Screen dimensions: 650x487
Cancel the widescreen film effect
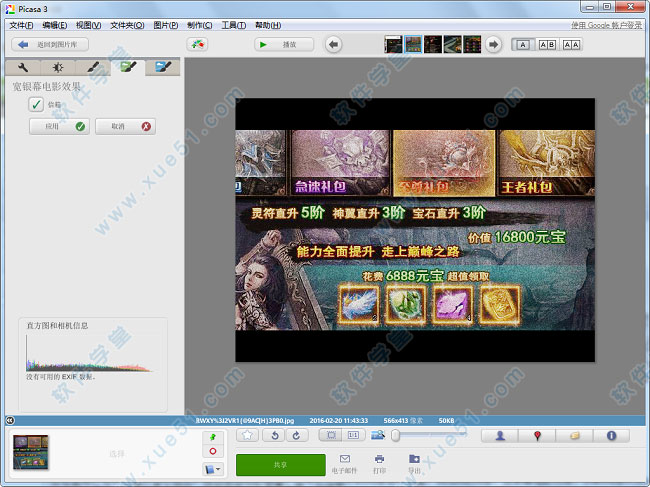tap(125, 126)
